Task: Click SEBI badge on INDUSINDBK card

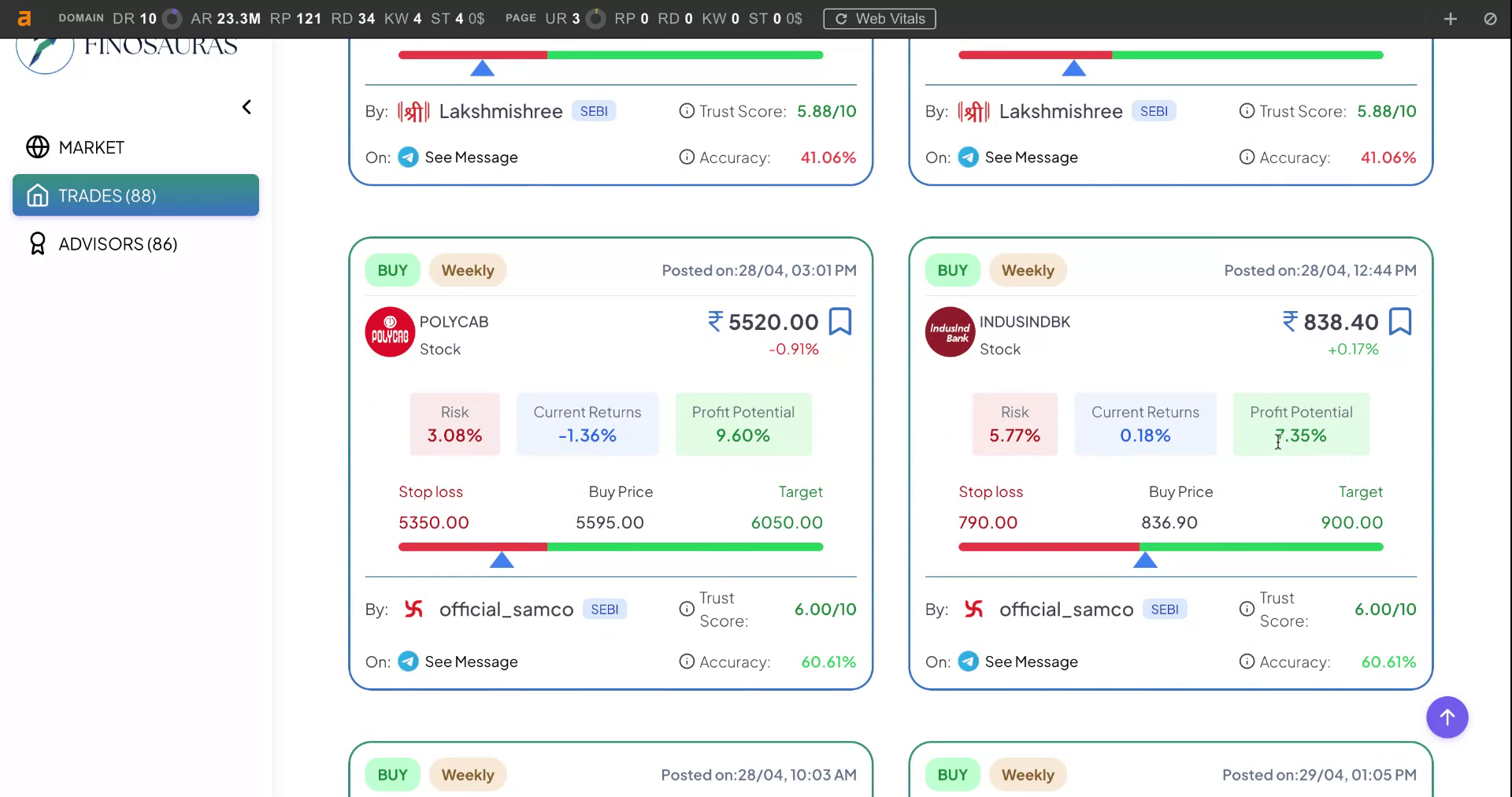Action: click(x=1165, y=610)
